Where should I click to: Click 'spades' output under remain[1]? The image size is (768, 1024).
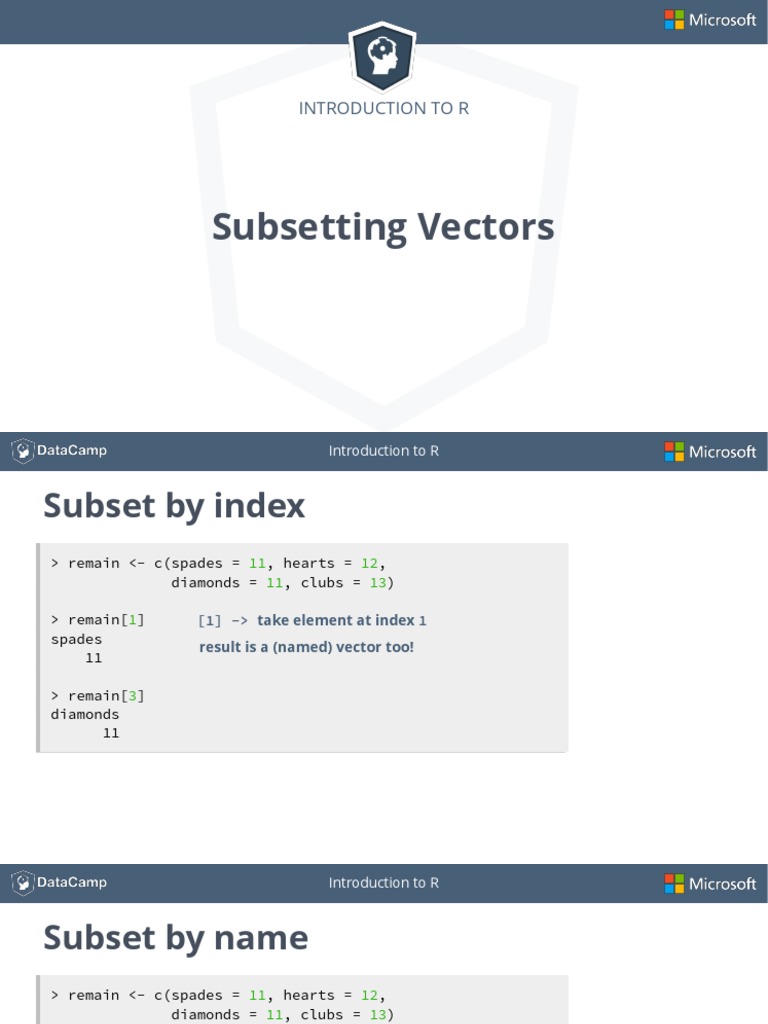(76, 639)
